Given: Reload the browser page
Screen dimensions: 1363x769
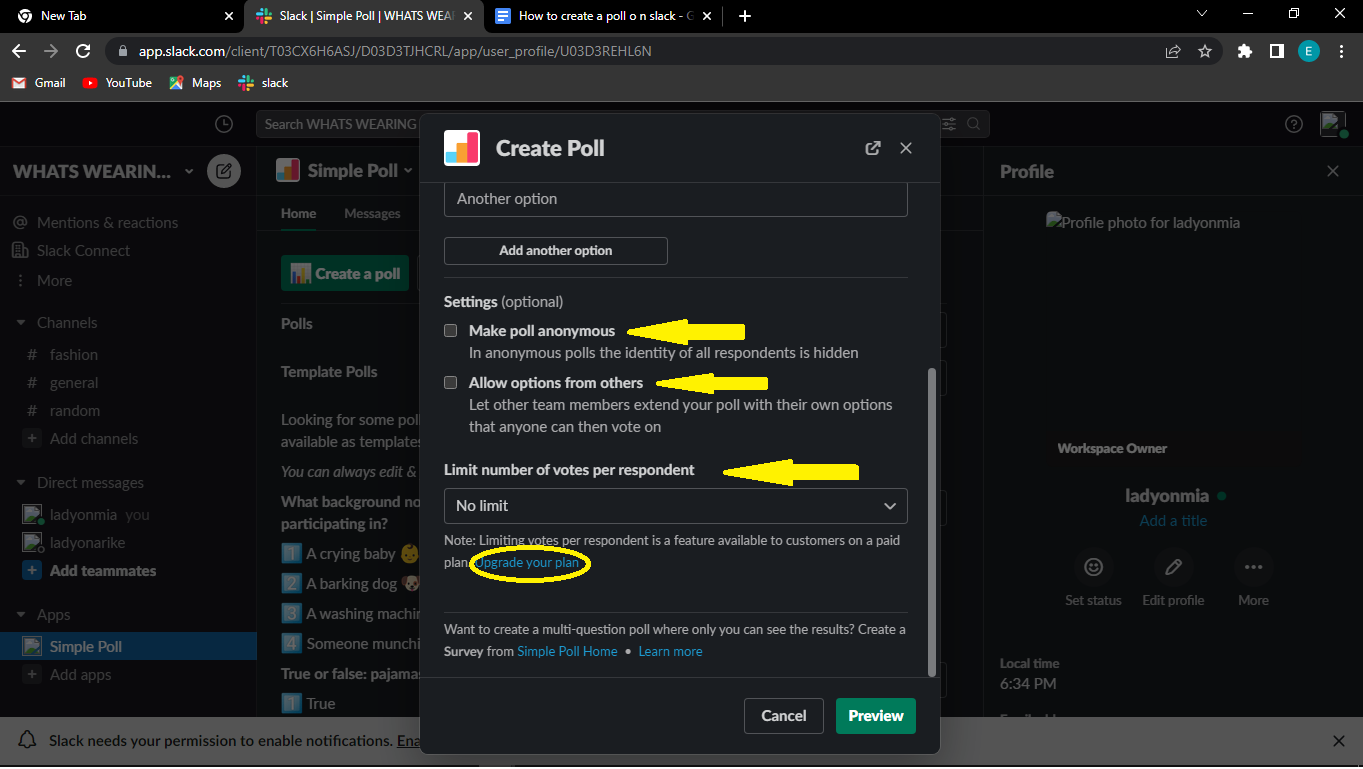Looking at the screenshot, I should coord(84,51).
